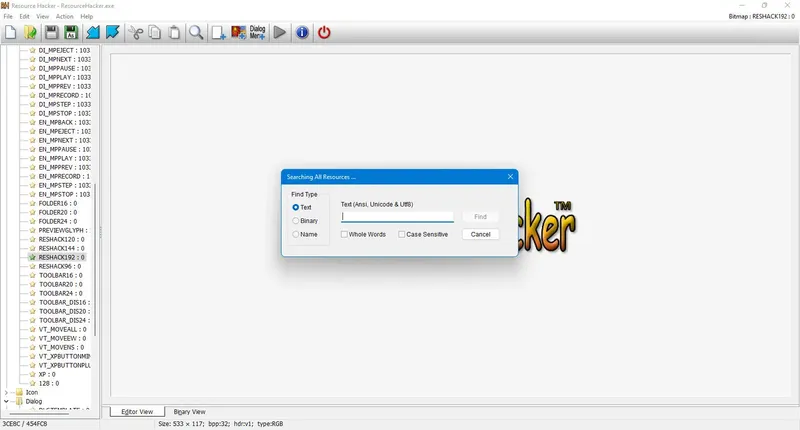
Task: Select the EN_MPSTOP tree item
Action: coord(64,194)
